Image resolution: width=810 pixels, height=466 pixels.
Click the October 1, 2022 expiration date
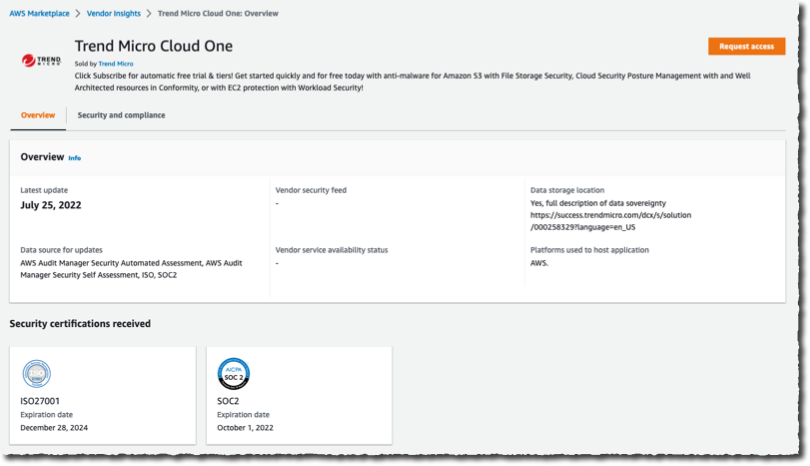245,428
